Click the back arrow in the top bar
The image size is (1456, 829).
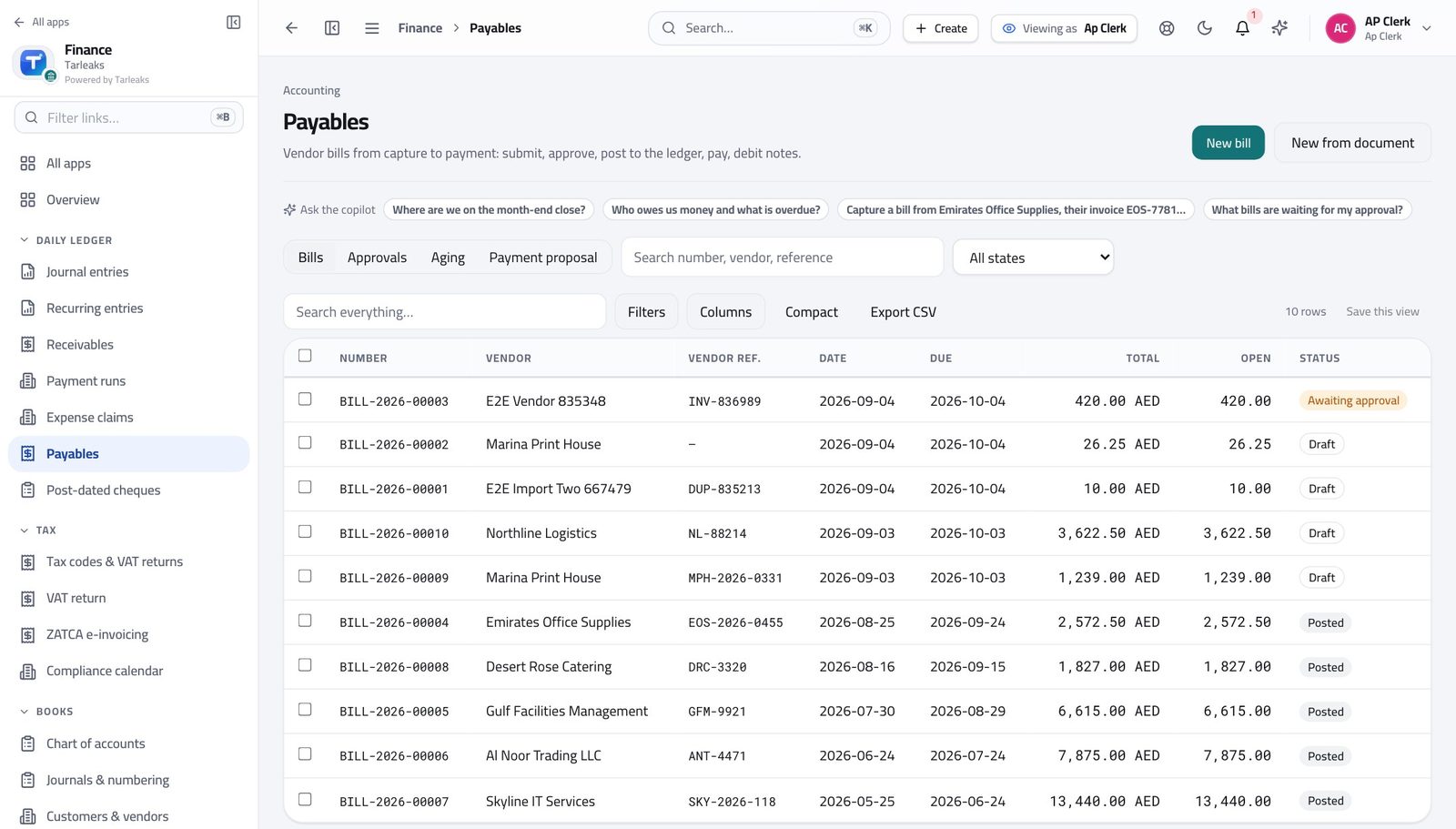(291, 28)
